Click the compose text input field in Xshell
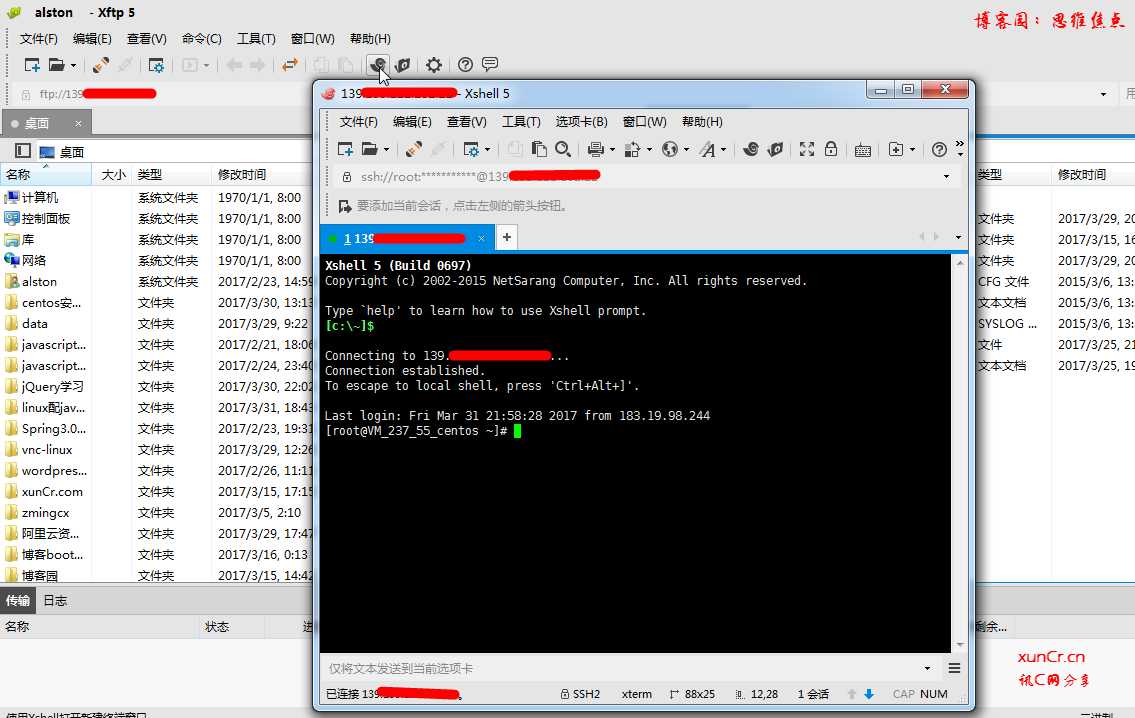This screenshot has height=718, width=1135. coord(621,668)
